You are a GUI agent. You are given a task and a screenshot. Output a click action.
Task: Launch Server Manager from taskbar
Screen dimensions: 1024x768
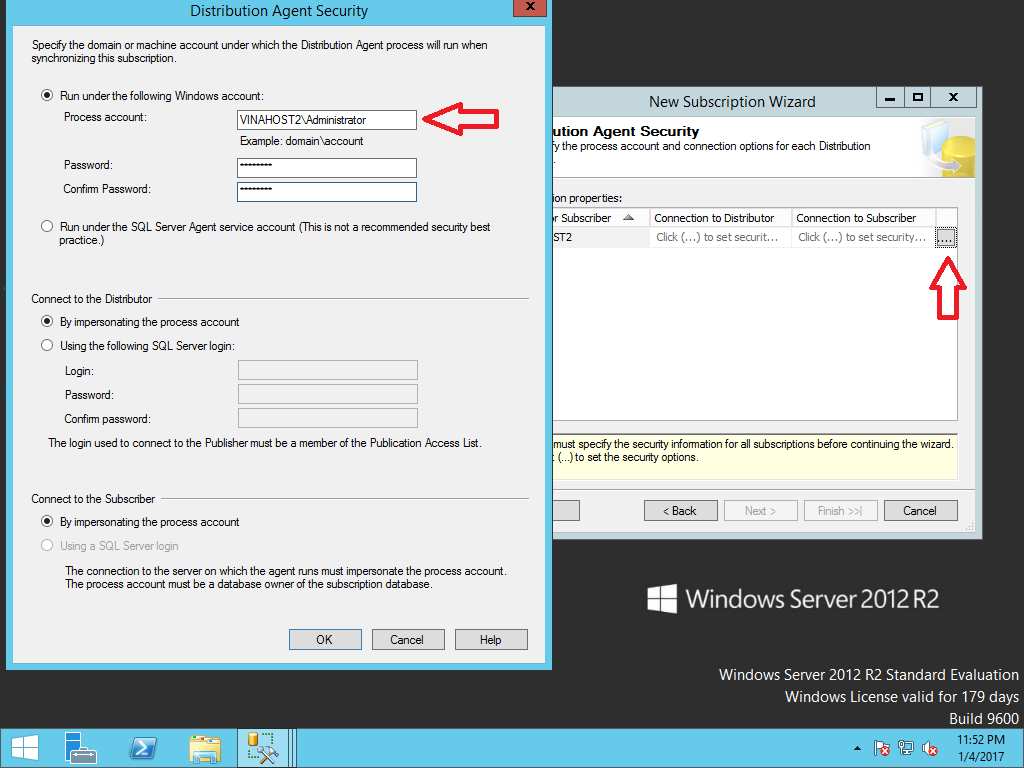click(80, 748)
